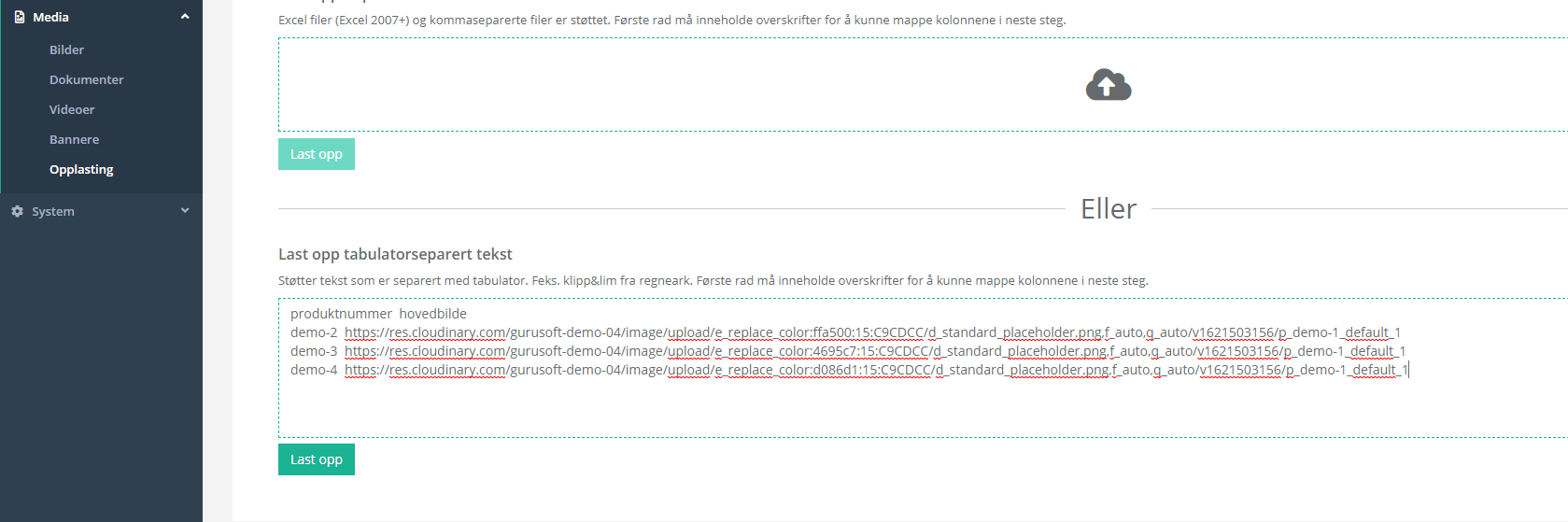The image size is (1568, 522).
Task: Click the demo-3 row in the text area
Action: [x=848, y=351]
